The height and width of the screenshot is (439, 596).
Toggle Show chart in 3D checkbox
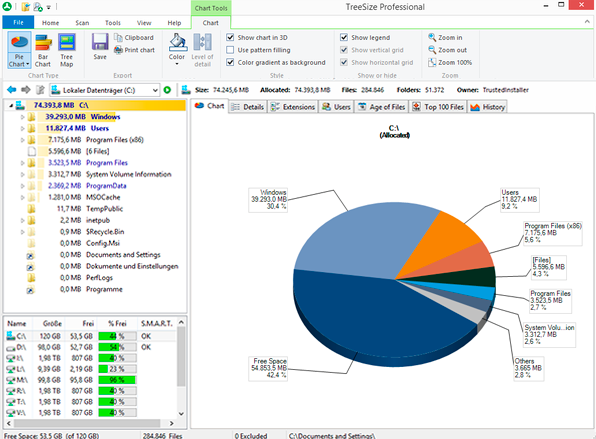tap(230, 37)
